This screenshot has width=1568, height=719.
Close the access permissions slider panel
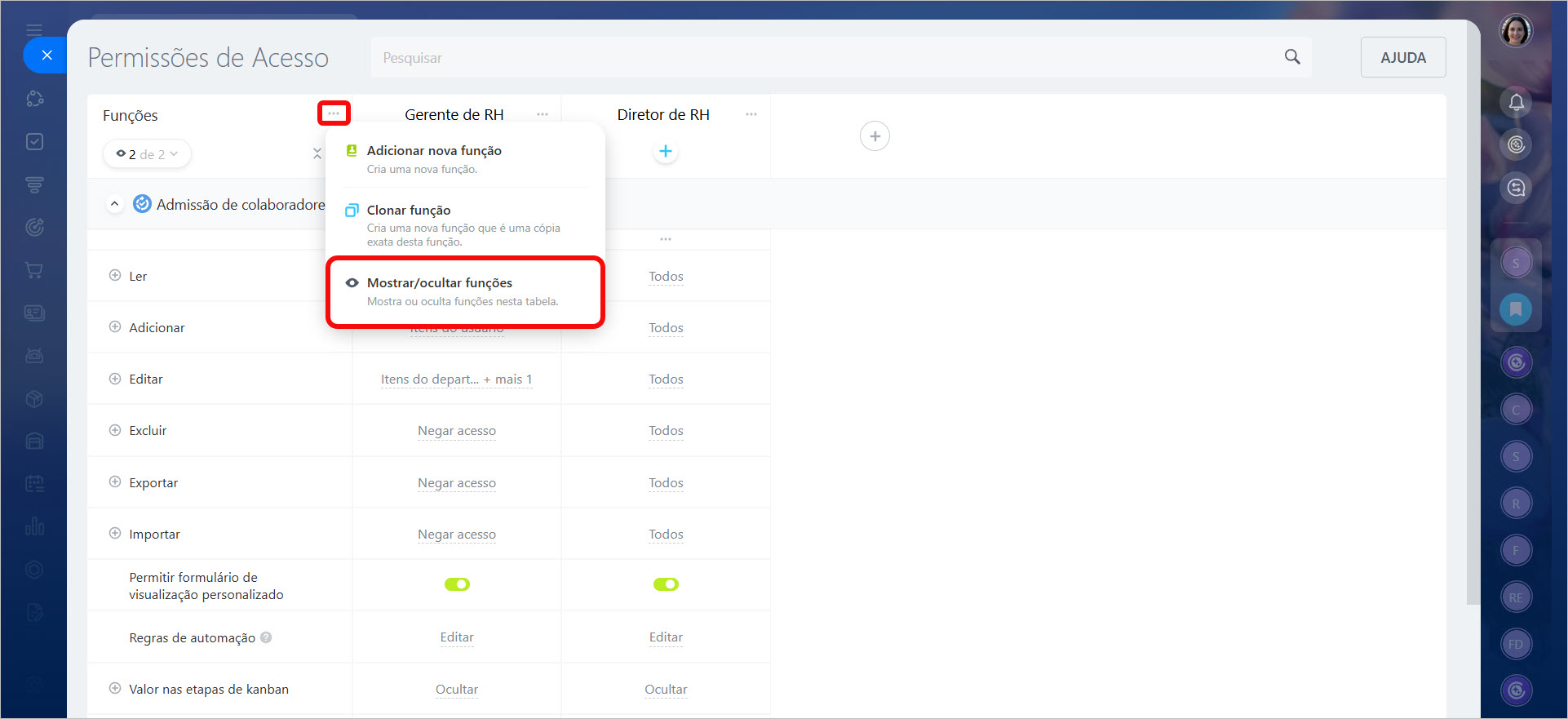point(47,55)
